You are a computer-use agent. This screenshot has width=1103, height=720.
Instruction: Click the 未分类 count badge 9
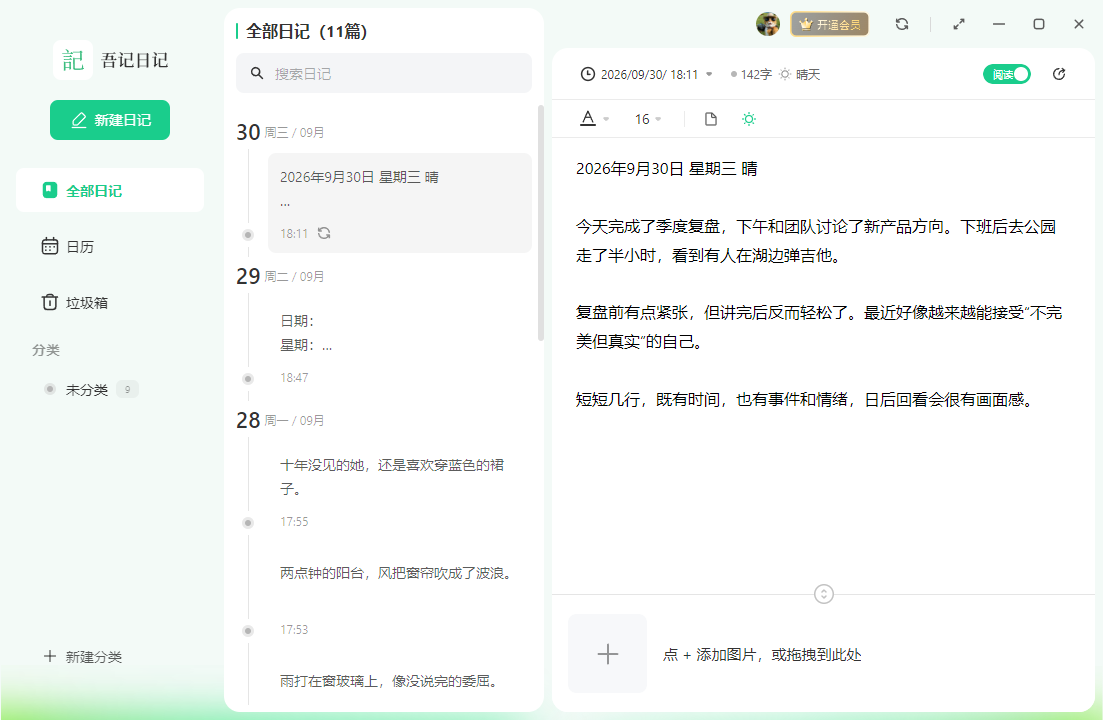(x=127, y=390)
